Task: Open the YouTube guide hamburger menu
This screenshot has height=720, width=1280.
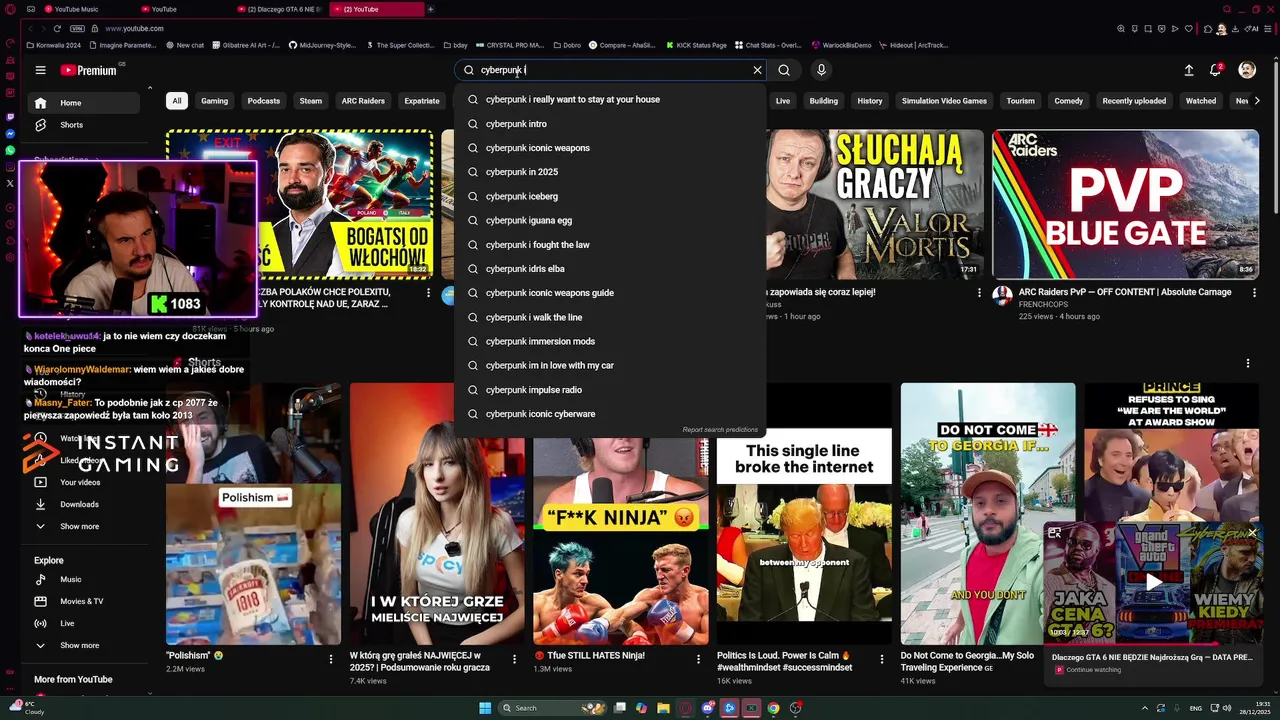Action: pyautogui.click(x=40, y=70)
